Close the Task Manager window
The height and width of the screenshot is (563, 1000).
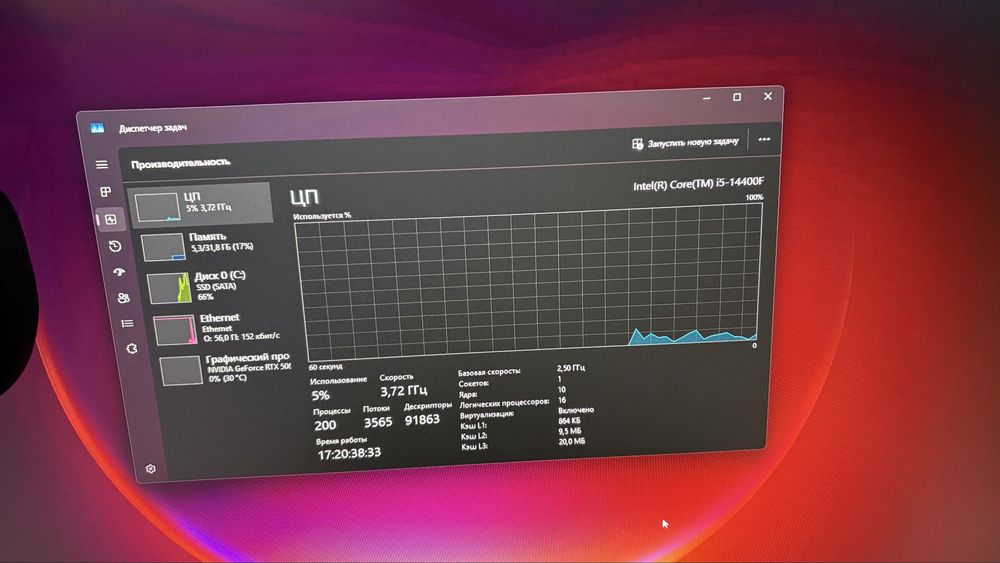768,96
